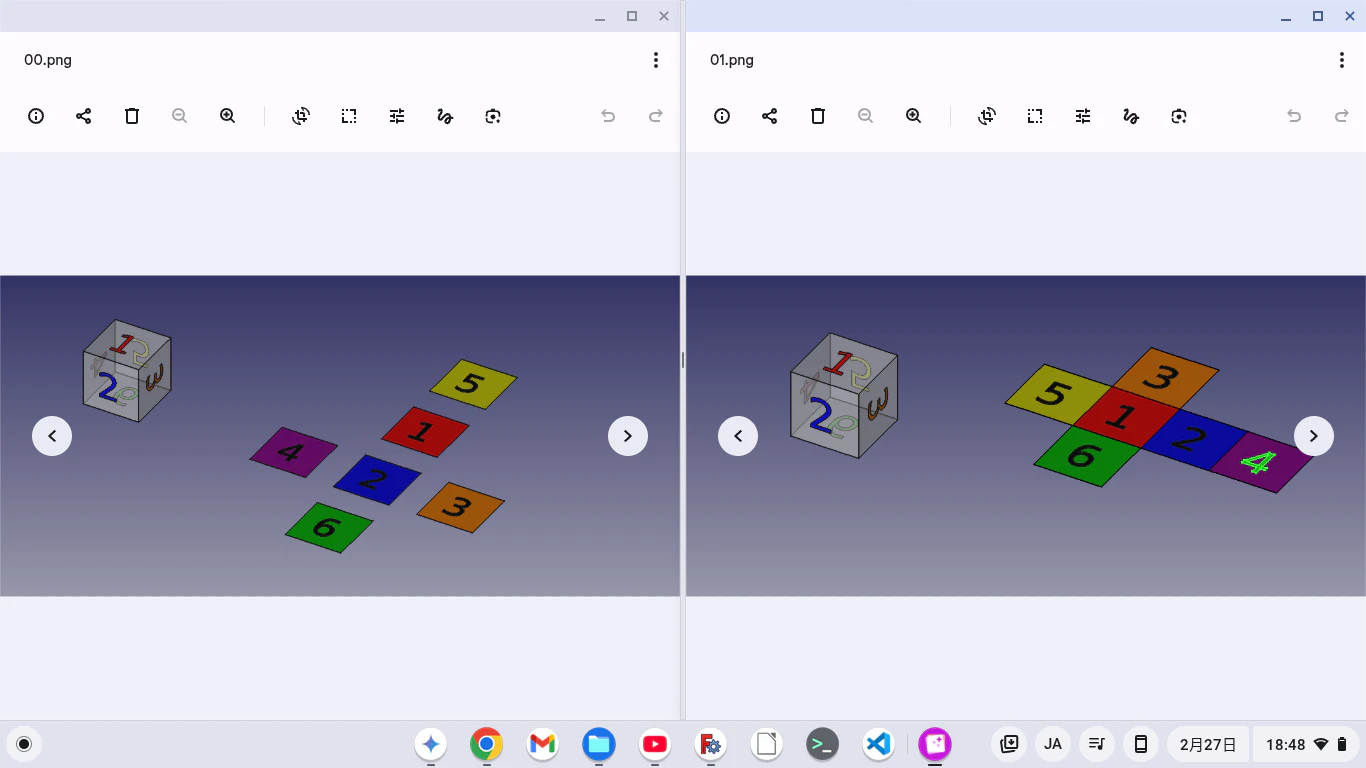Select the draw tool in 00.png window

(x=445, y=116)
